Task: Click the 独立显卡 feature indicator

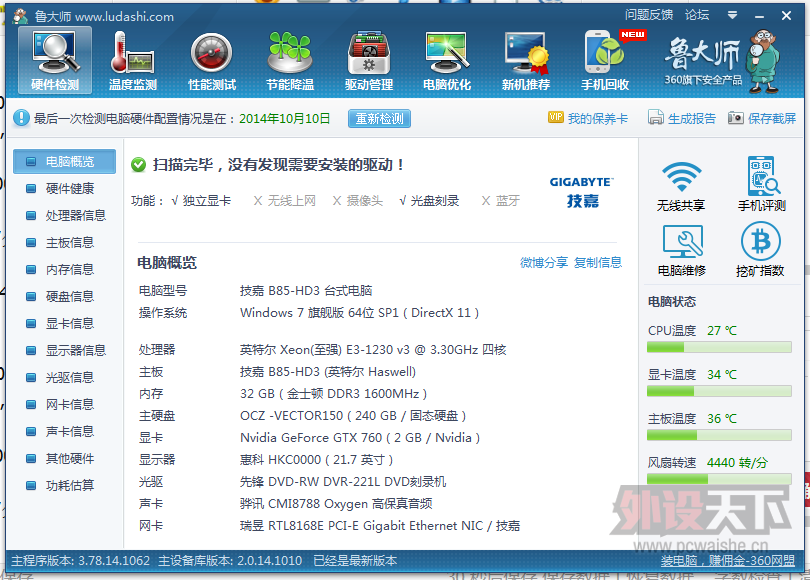Action: pyautogui.click(x=201, y=201)
